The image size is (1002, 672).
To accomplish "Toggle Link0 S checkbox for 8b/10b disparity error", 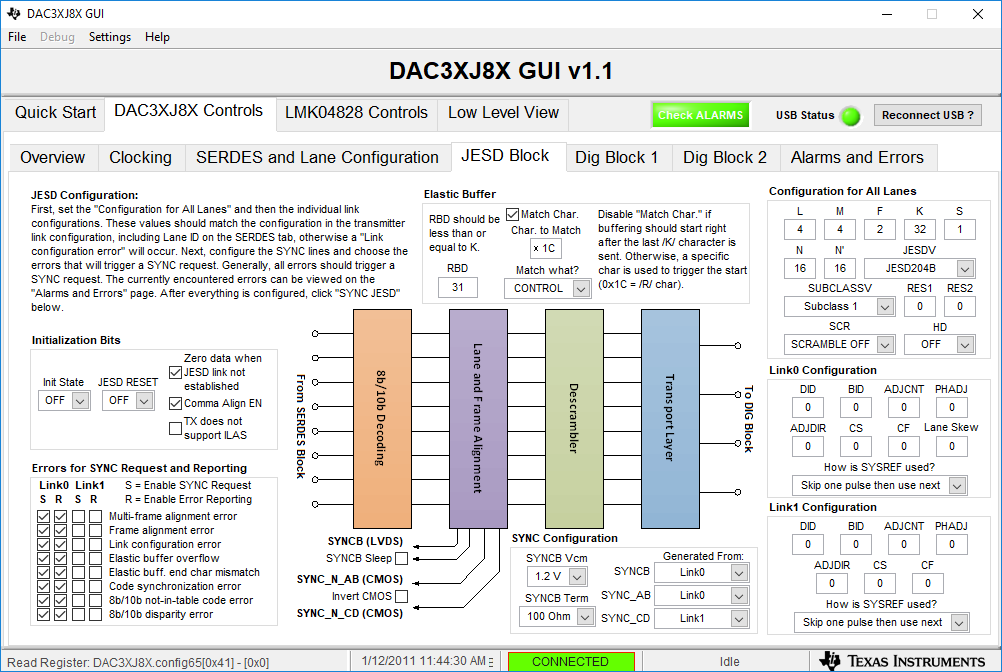I will 43,615.
